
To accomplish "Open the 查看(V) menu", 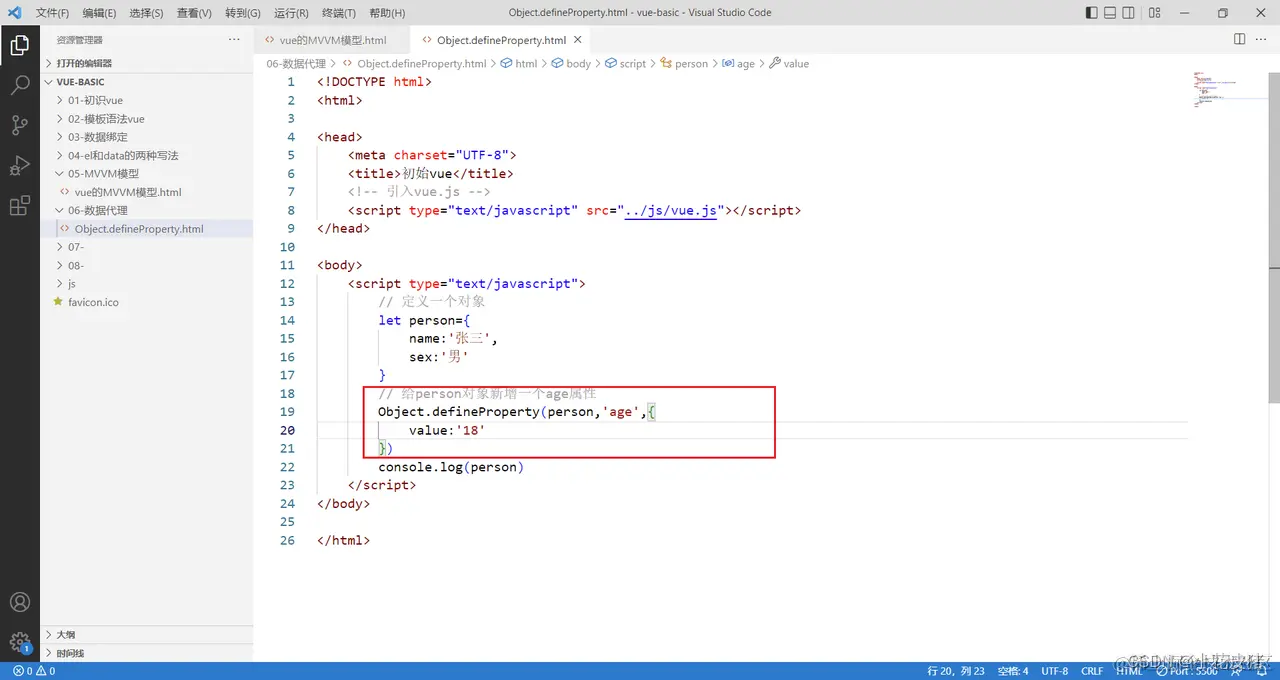I will coord(194,13).
